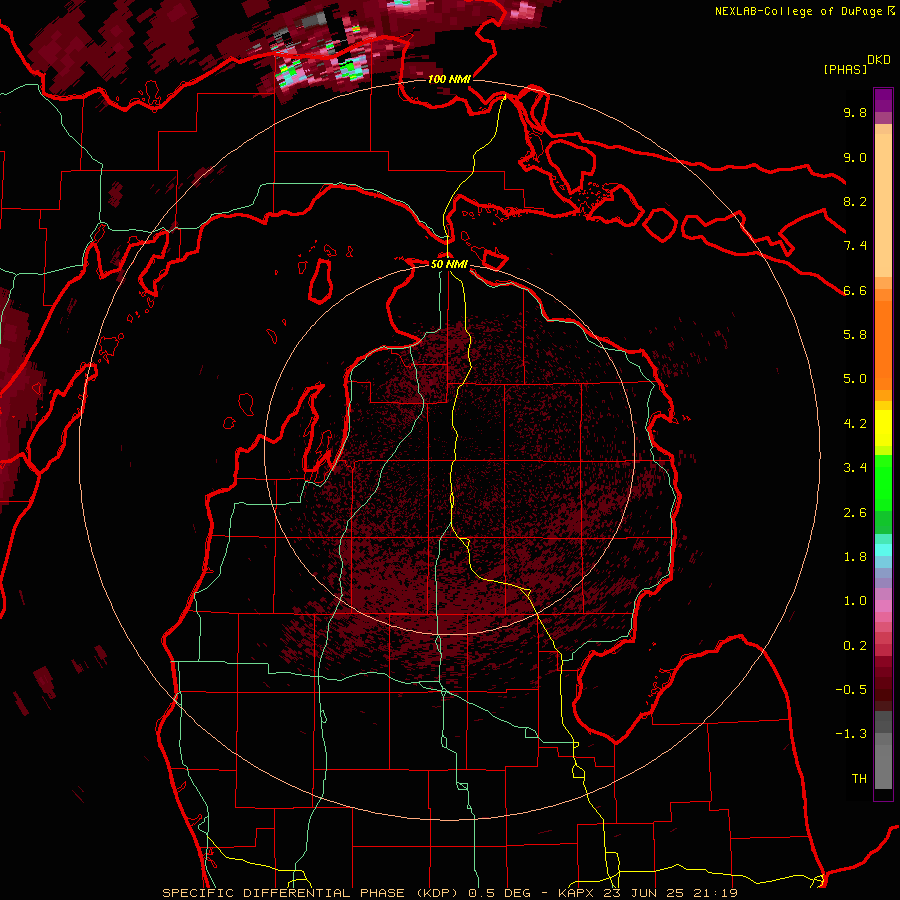
Task: Pick the yellow band on the color bar
Action: pos(883,428)
